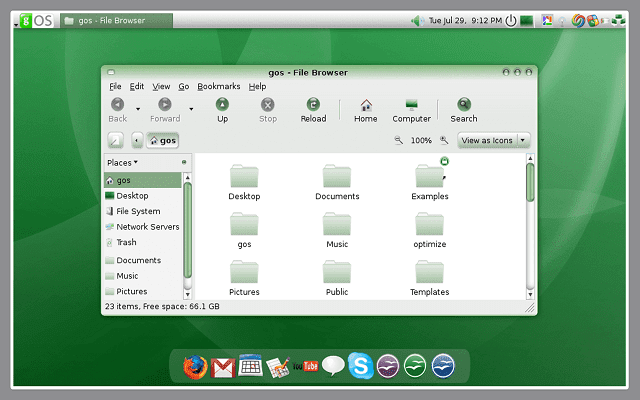Close the Places side pane

pos(184,162)
